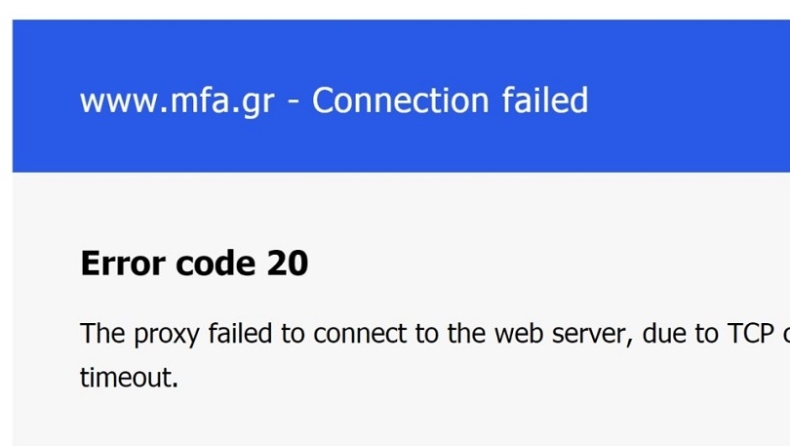
Task: Click the word "to" before "TCP"
Action: (706, 333)
